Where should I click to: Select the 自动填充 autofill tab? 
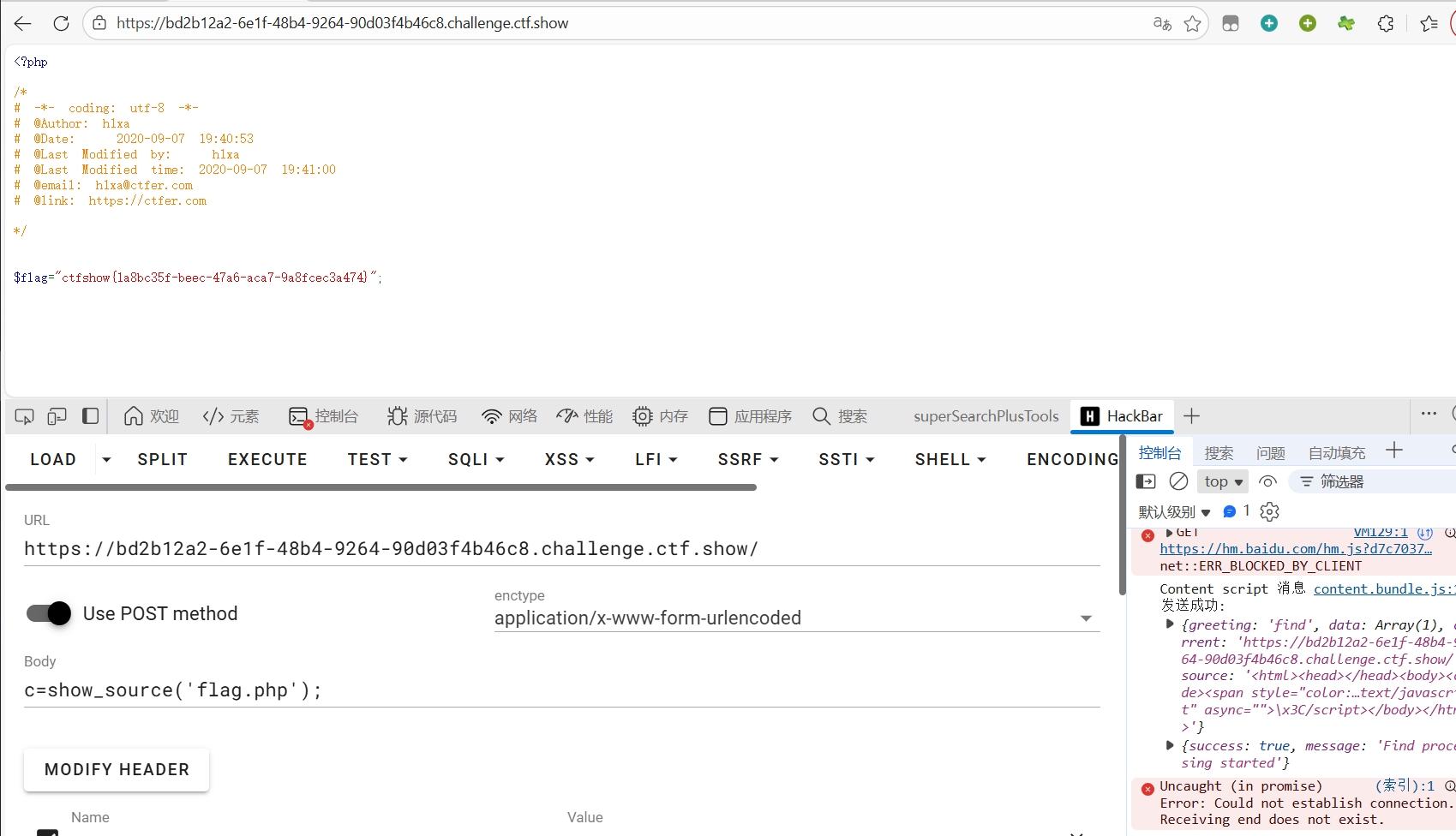1336,453
